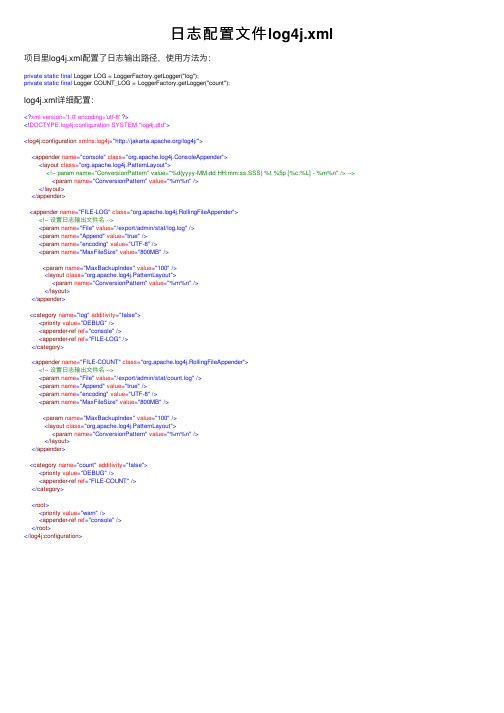Click the appender-ref ref="FILE-LOG" line

tap(83, 339)
